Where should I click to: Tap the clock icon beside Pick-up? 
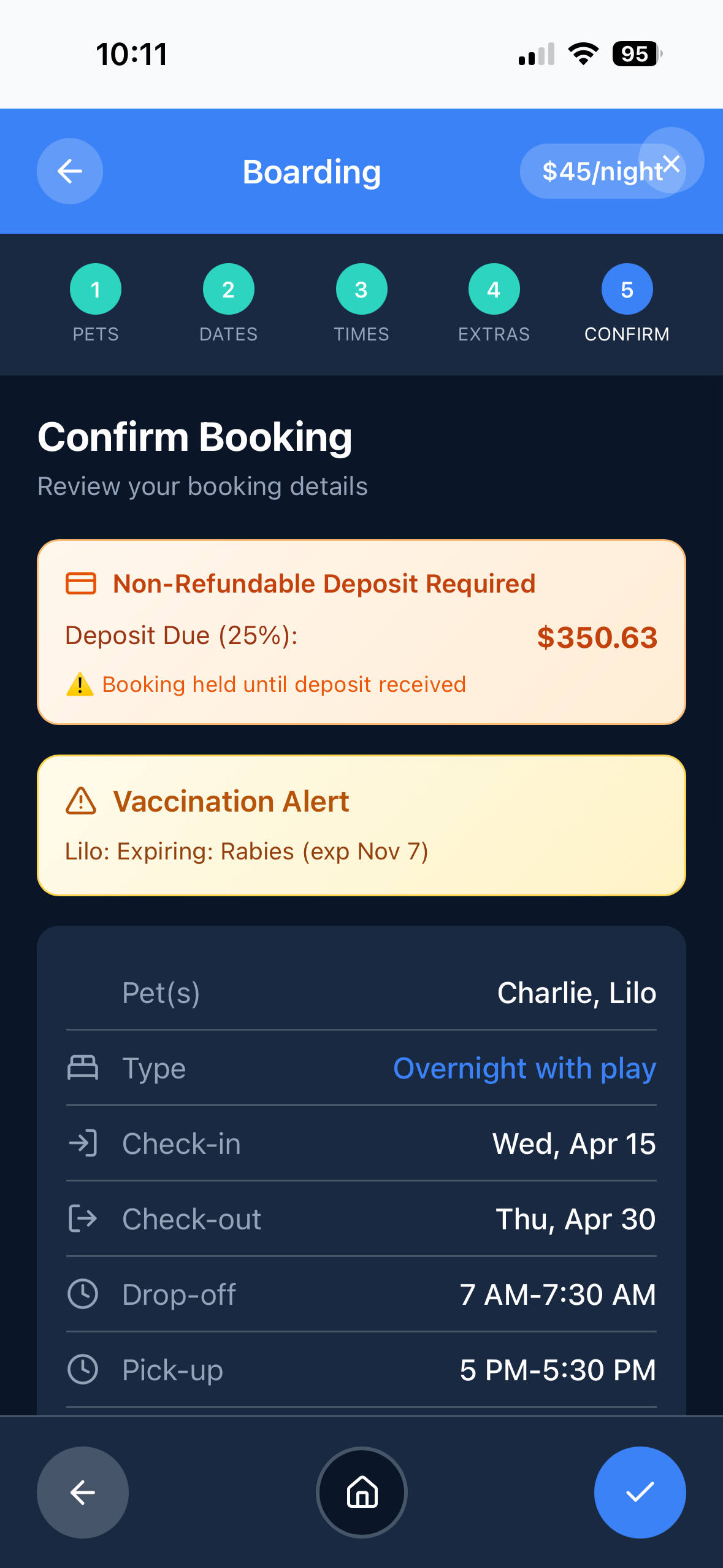point(83,1370)
